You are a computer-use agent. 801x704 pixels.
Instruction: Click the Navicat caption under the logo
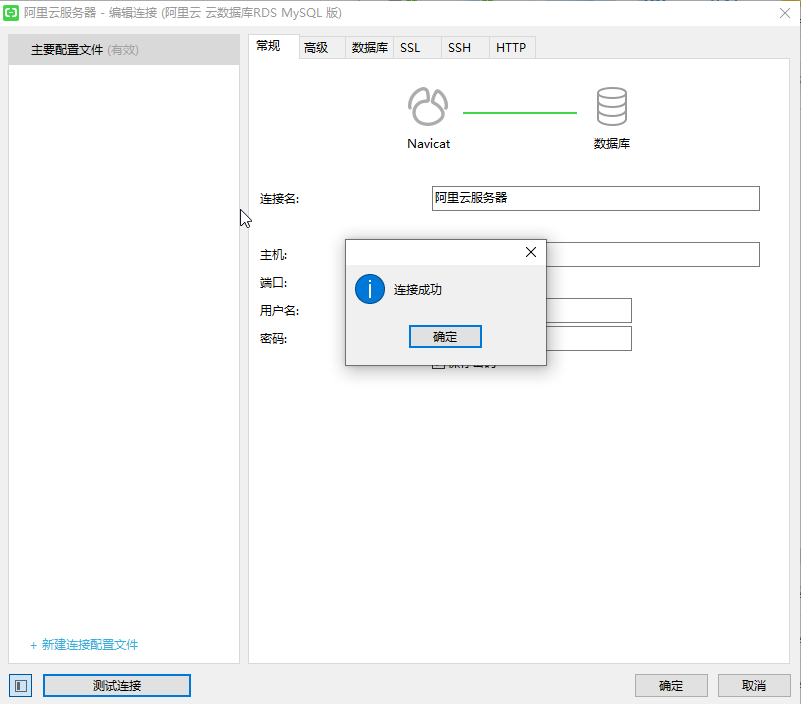coord(429,144)
